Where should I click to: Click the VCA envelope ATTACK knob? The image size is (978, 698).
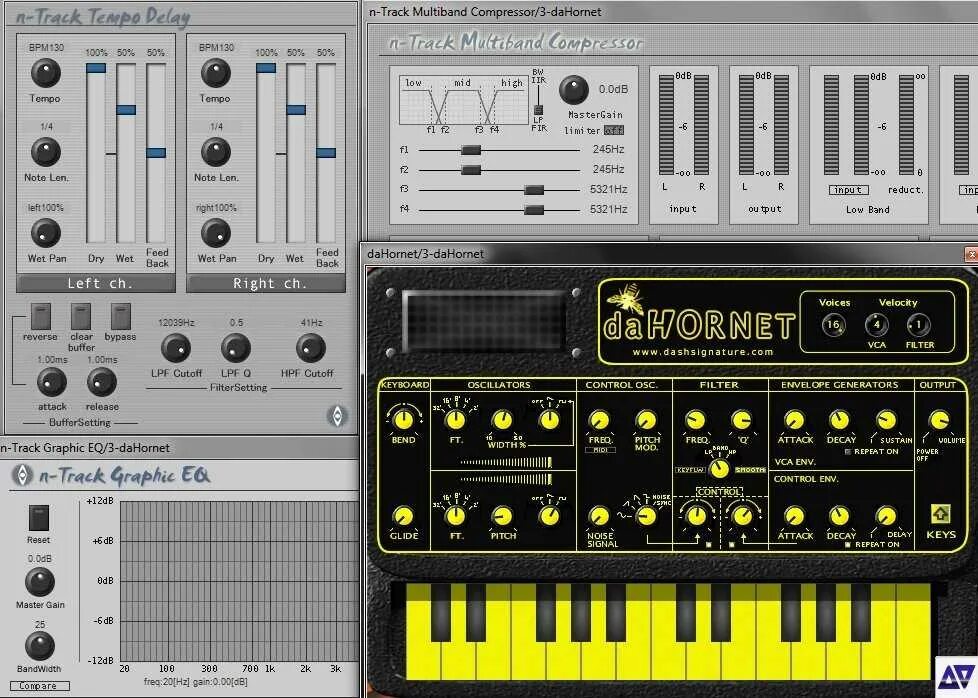coord(794,420)
